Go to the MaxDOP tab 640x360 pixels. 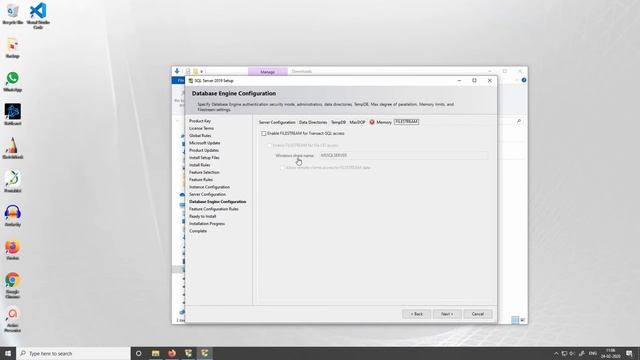pyautogui.click(x=357, y=122)
